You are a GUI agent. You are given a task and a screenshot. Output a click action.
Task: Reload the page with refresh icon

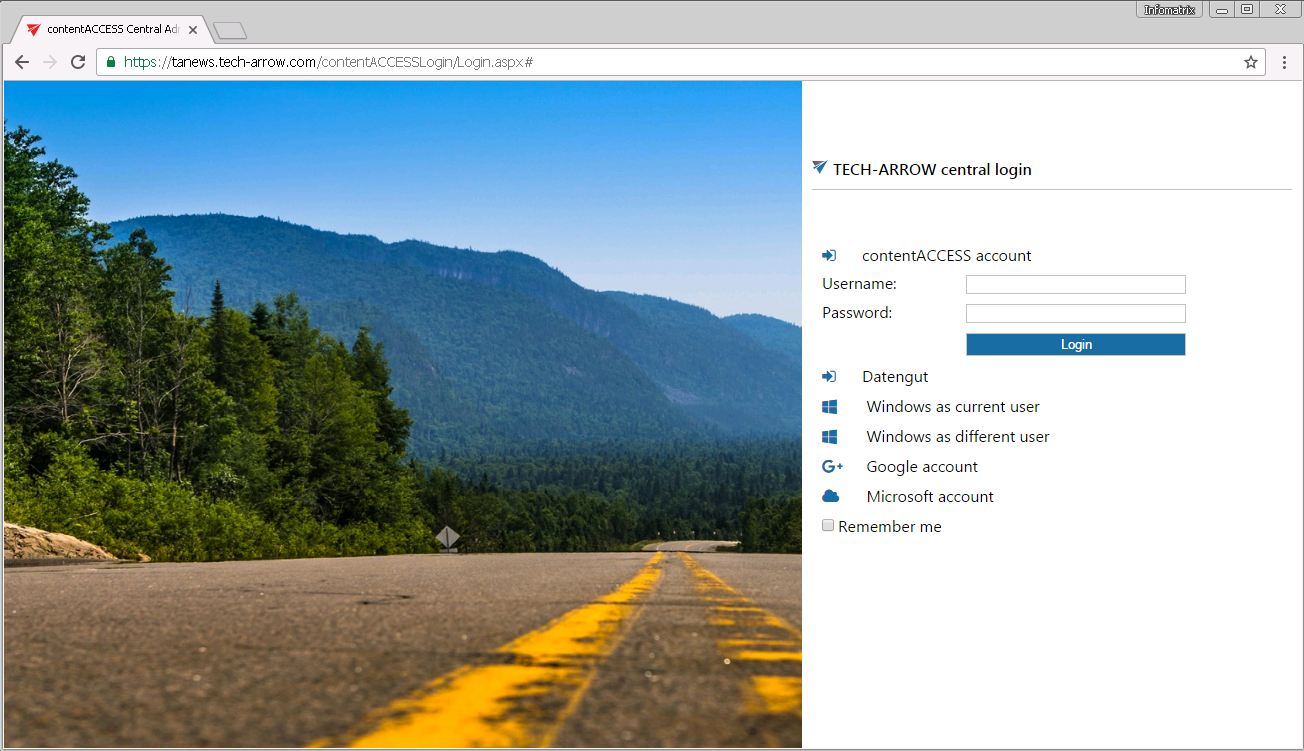78,62
